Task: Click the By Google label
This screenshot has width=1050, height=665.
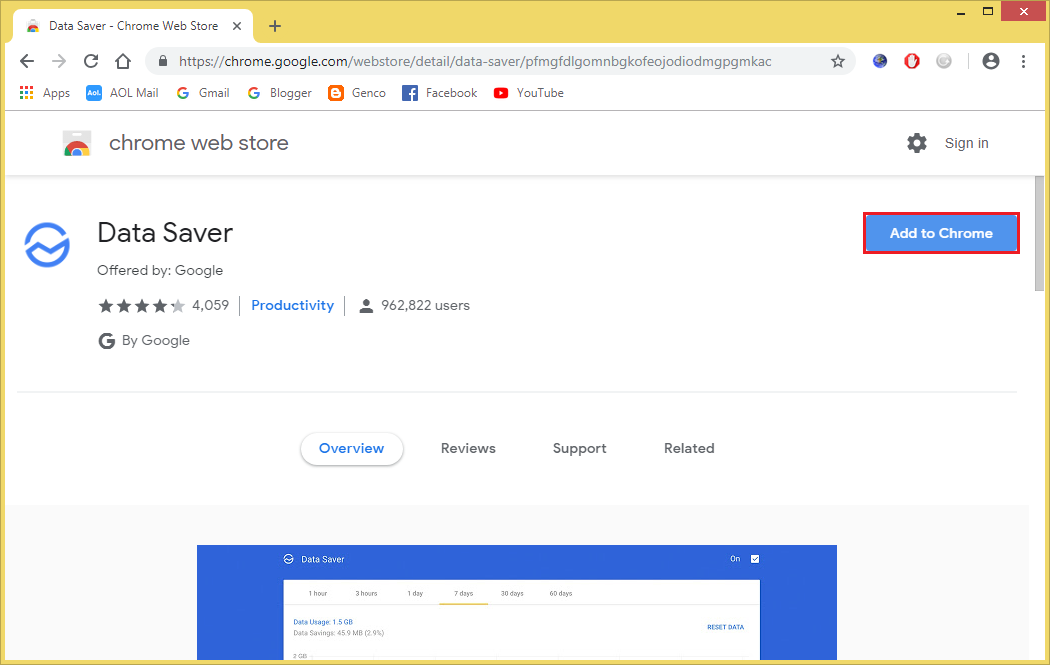Action: (155, 341)
